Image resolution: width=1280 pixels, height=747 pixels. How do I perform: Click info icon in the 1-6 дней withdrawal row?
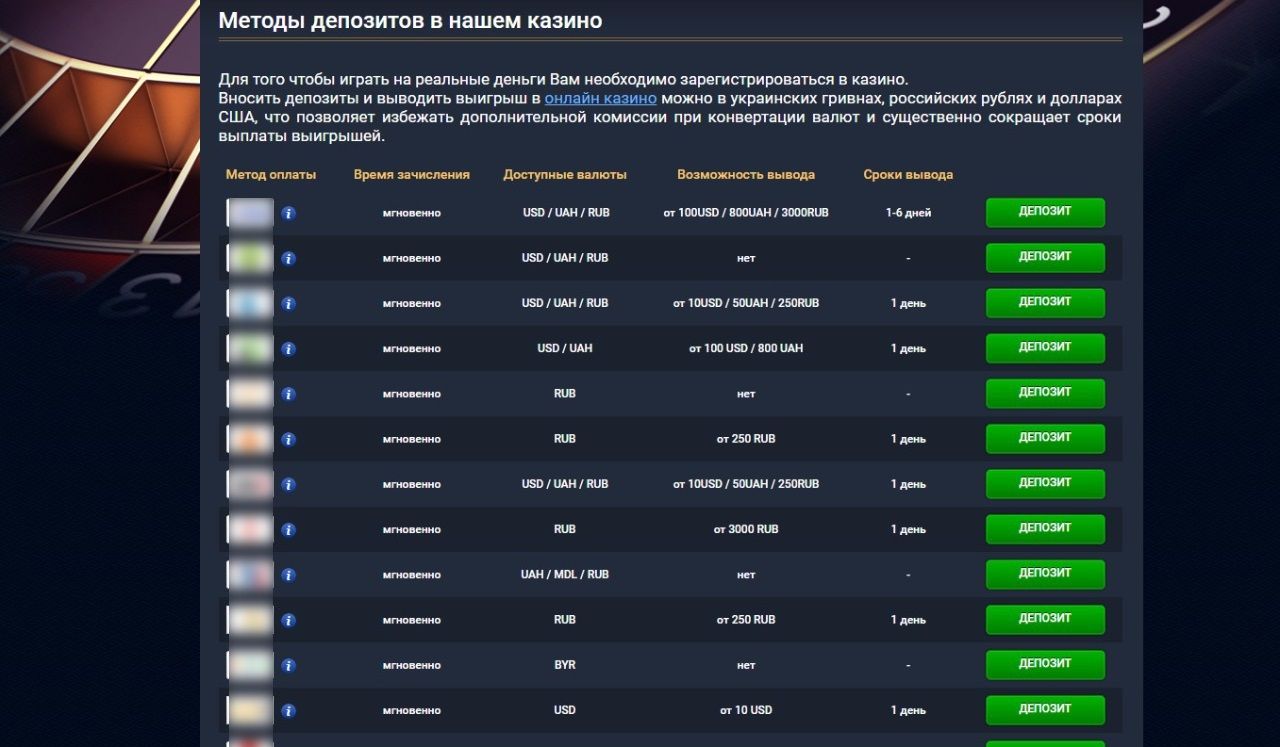(288, 213)
